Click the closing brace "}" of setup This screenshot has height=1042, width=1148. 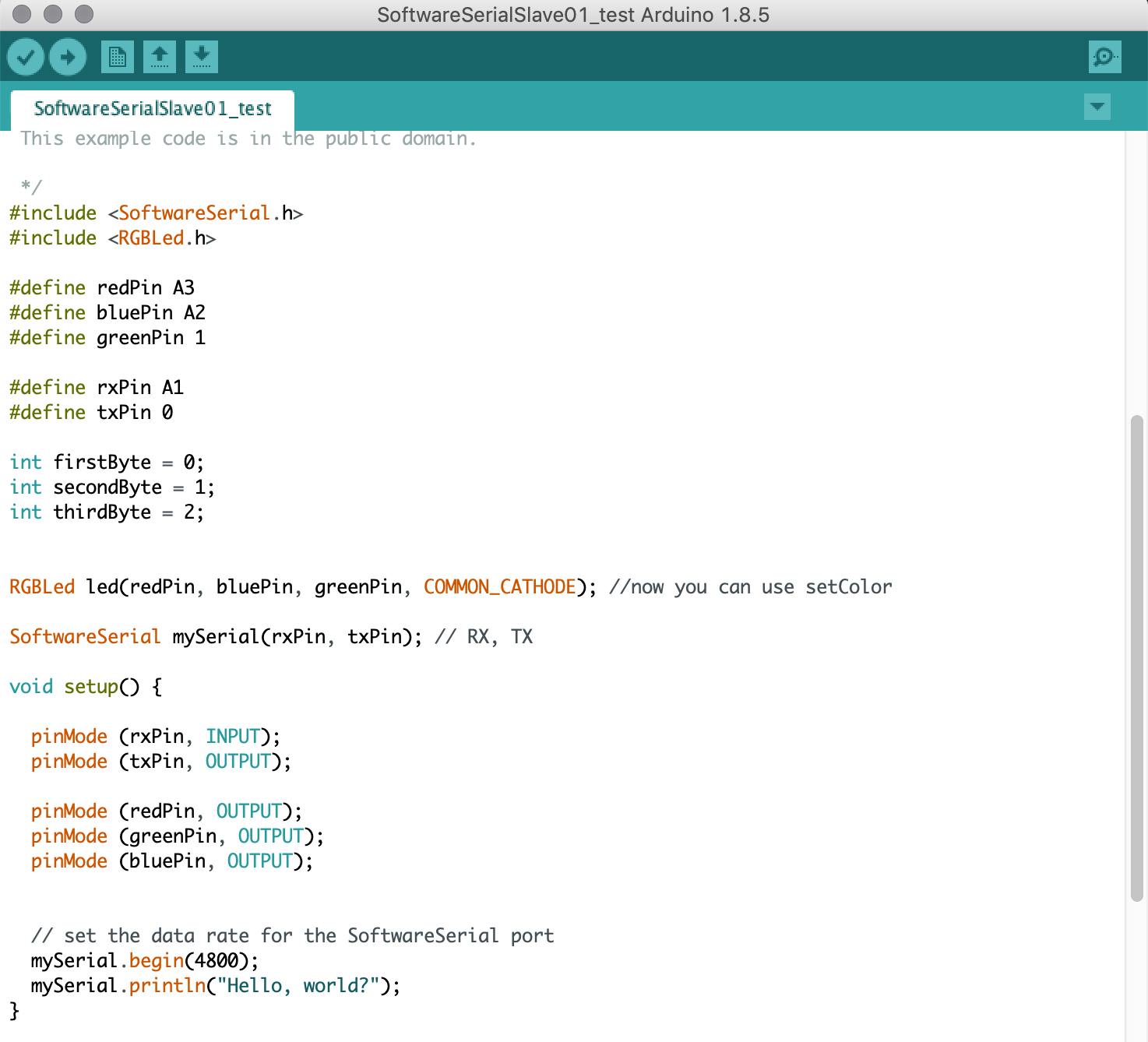tap(14, 1011)
